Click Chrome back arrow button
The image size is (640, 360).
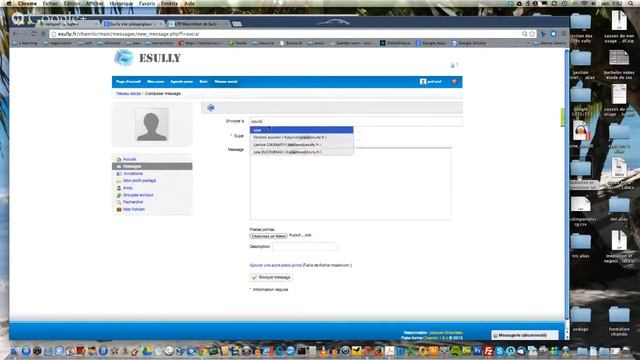pos(16,34)
